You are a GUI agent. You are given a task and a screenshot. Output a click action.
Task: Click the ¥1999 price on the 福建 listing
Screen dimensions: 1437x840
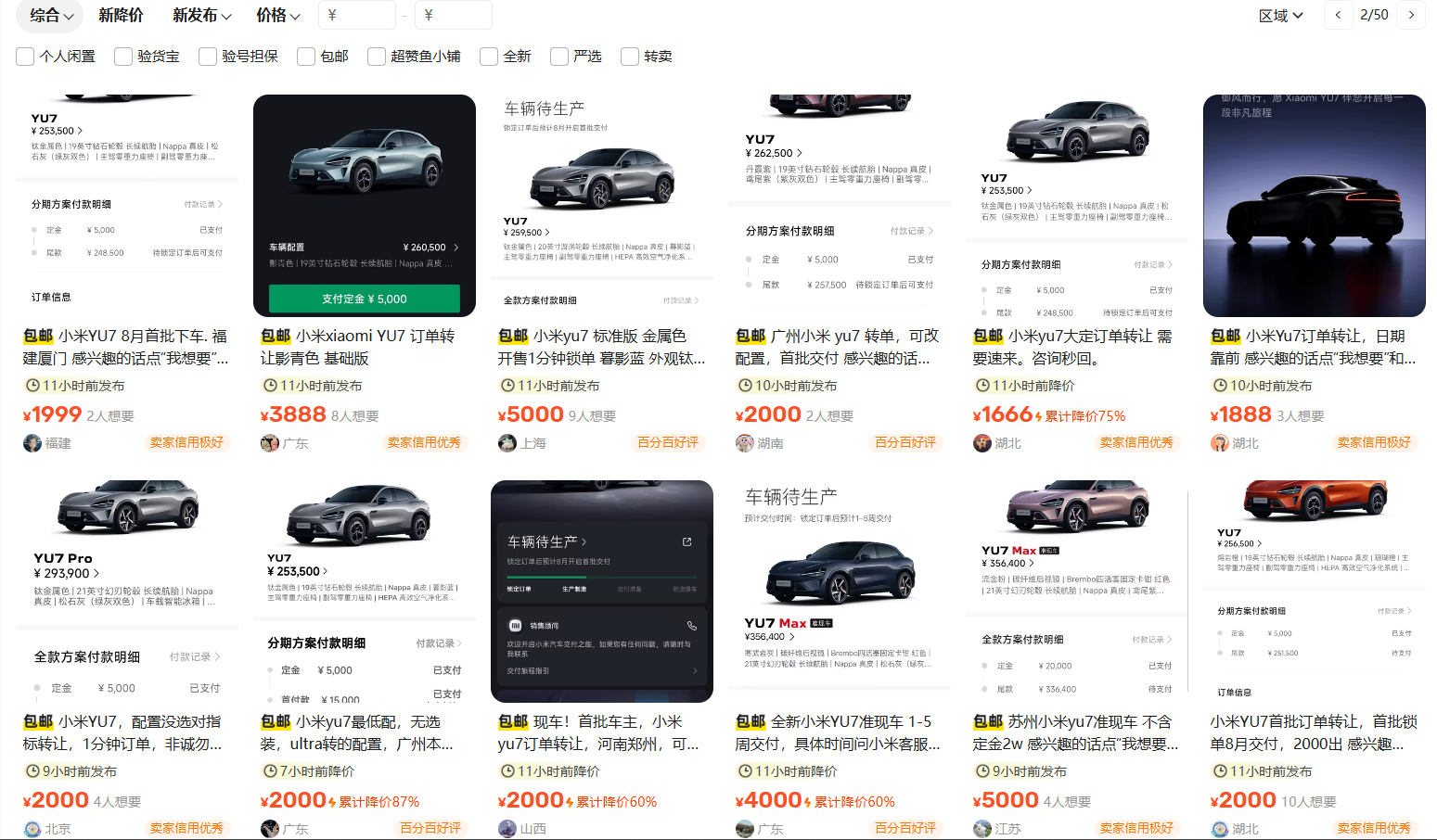click(52, 414)
